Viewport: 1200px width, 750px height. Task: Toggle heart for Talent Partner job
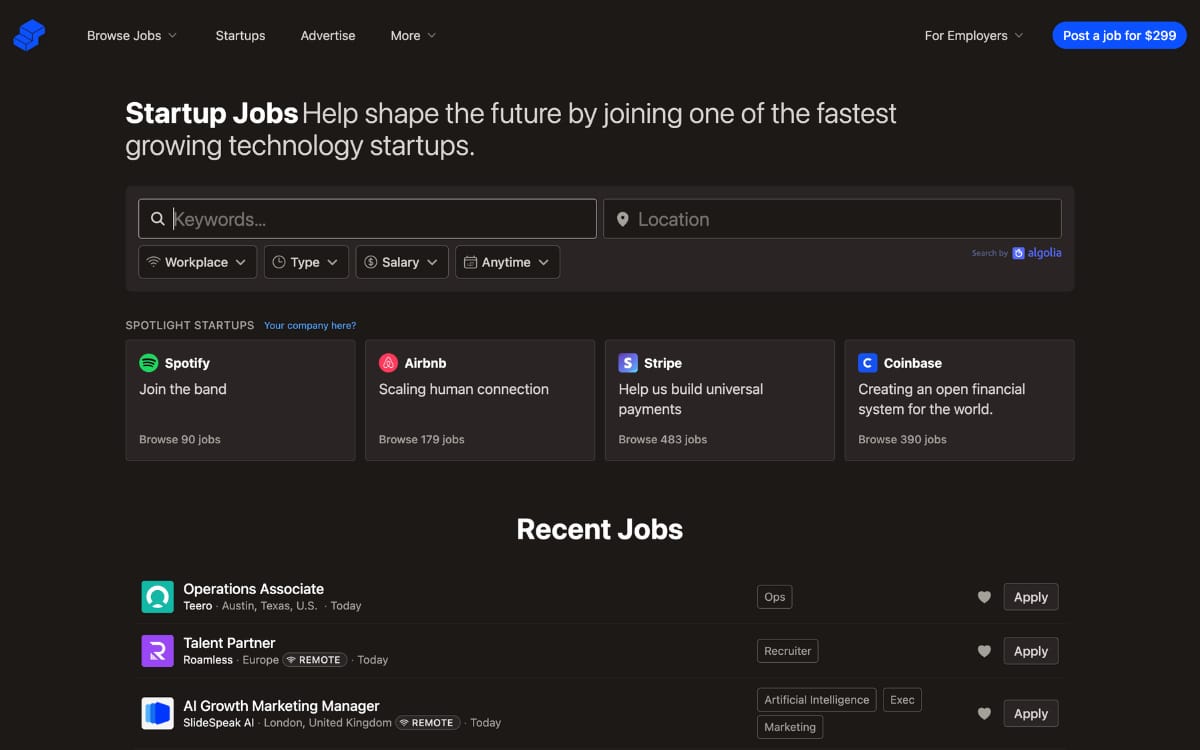(x=984, y=651)
